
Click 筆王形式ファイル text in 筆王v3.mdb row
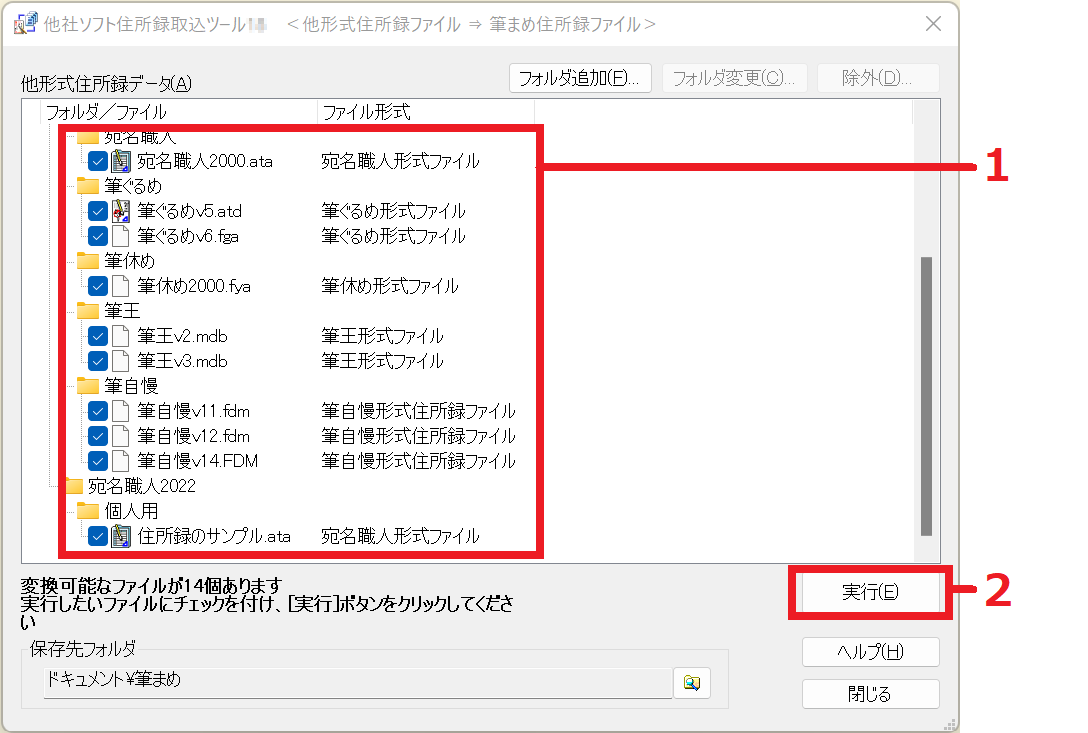click(x=382, y=361)
